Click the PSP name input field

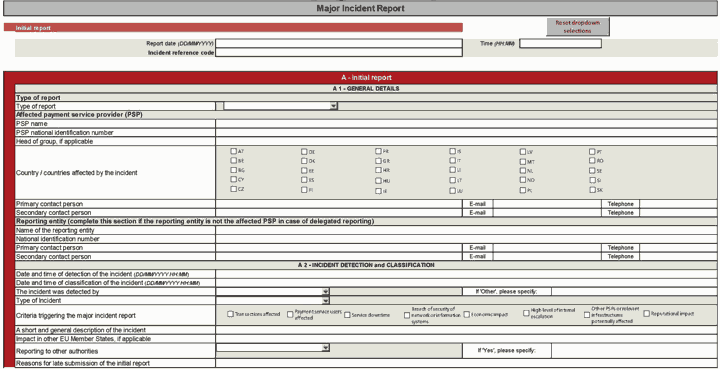pyautogui.click(x=466, y=124)
